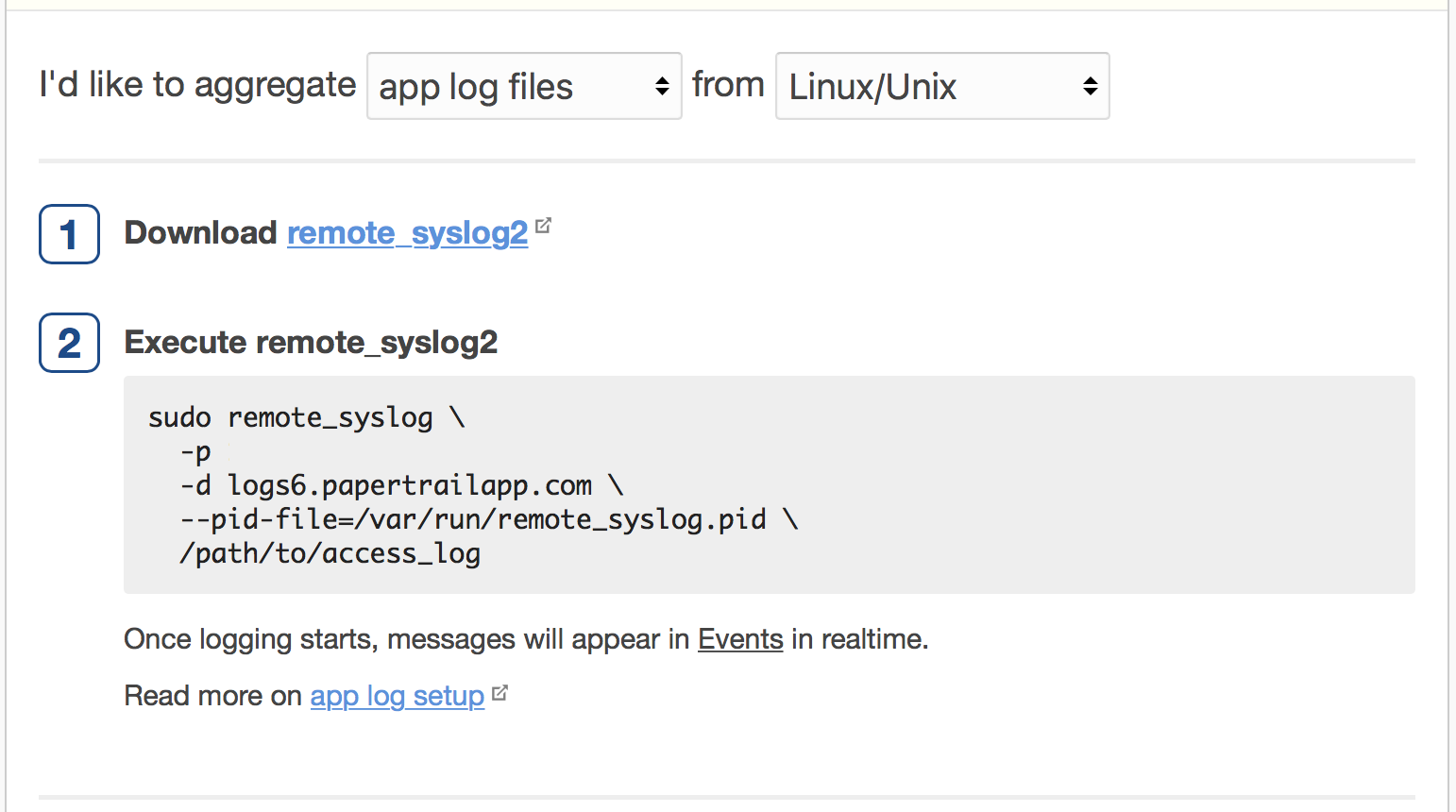This screenshot has height=812, width=1456.
Task: Click the /path/to/access_log line
Action: pos(330,553)
